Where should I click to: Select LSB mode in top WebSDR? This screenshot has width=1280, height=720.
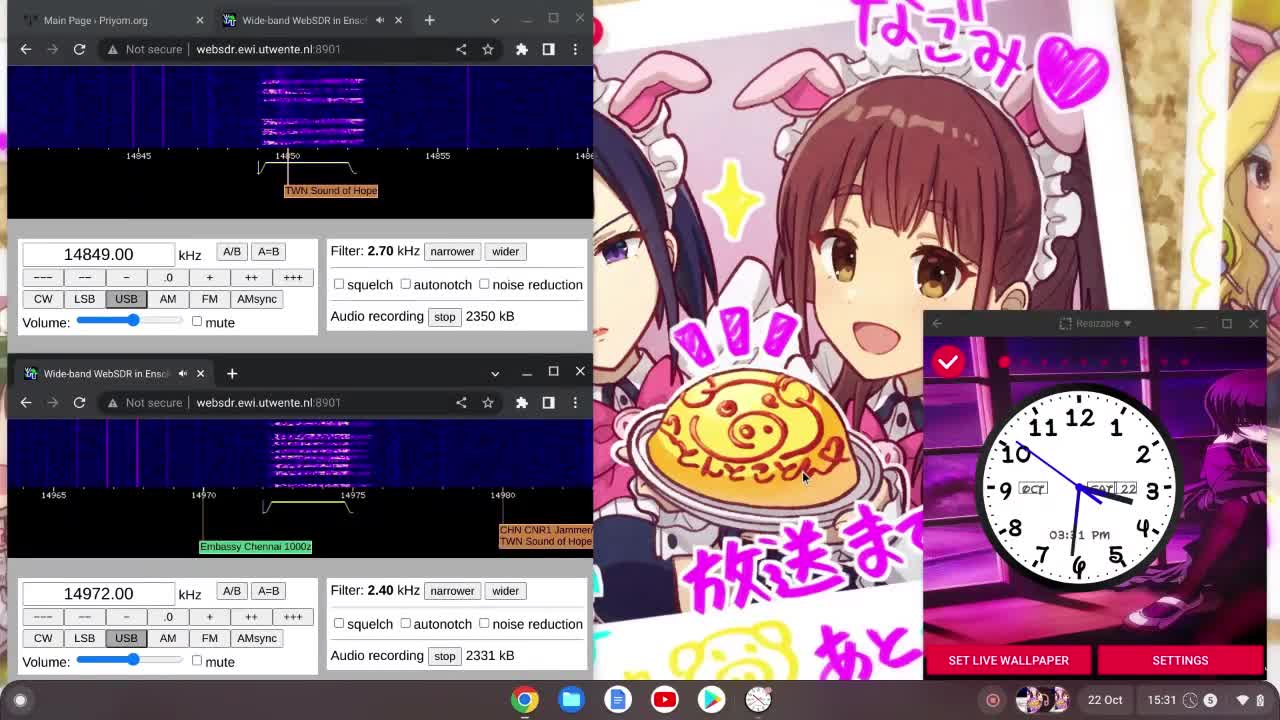coord(84,299)
